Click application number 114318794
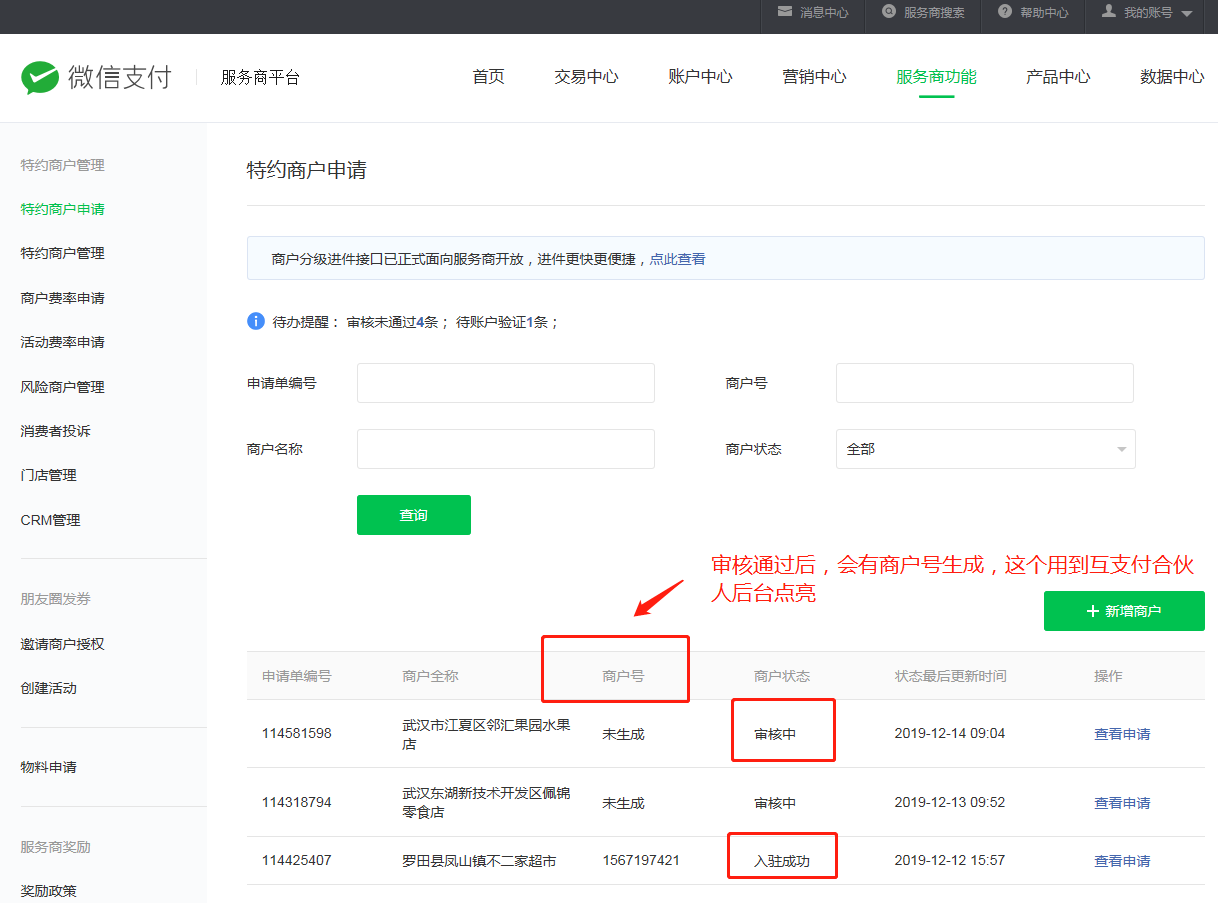Screen dimensions: 1218x903 pos(297,803)
